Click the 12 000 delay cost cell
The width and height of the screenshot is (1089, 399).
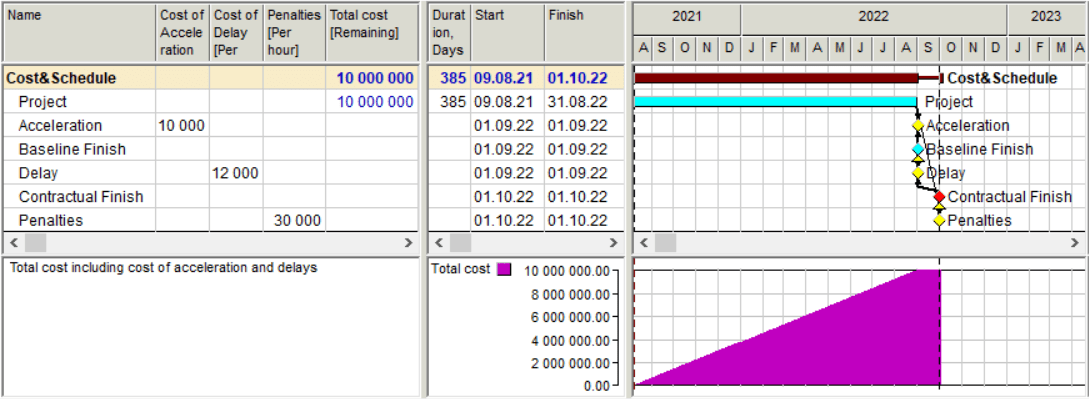(x=236, y=173)
